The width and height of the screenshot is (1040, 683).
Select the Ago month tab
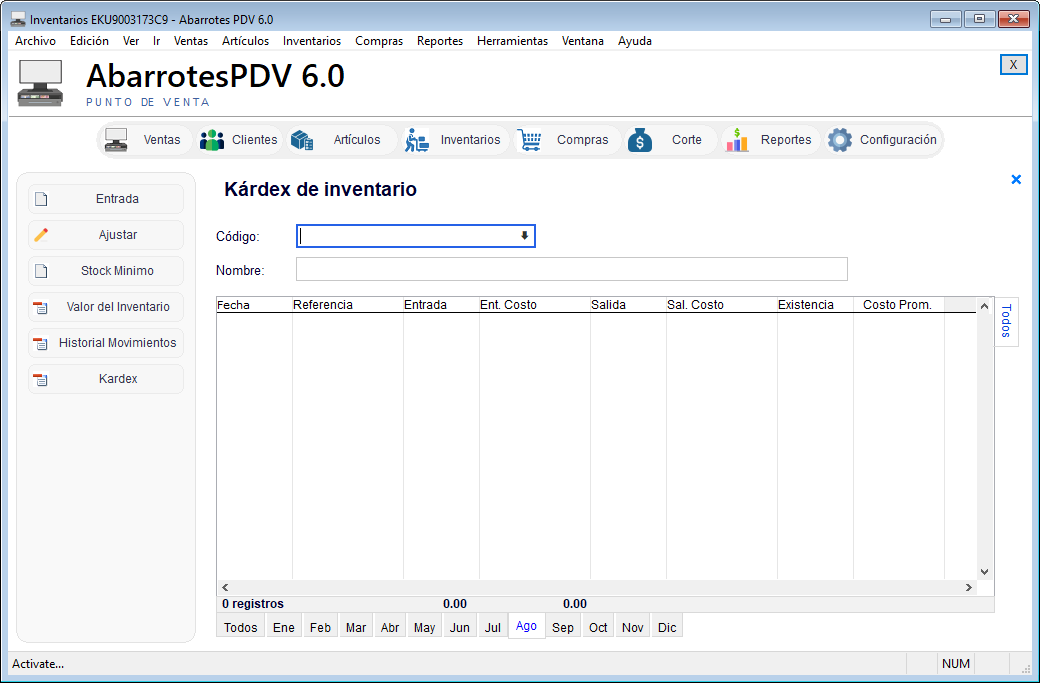pyautogui.click(x=527, y=626)
